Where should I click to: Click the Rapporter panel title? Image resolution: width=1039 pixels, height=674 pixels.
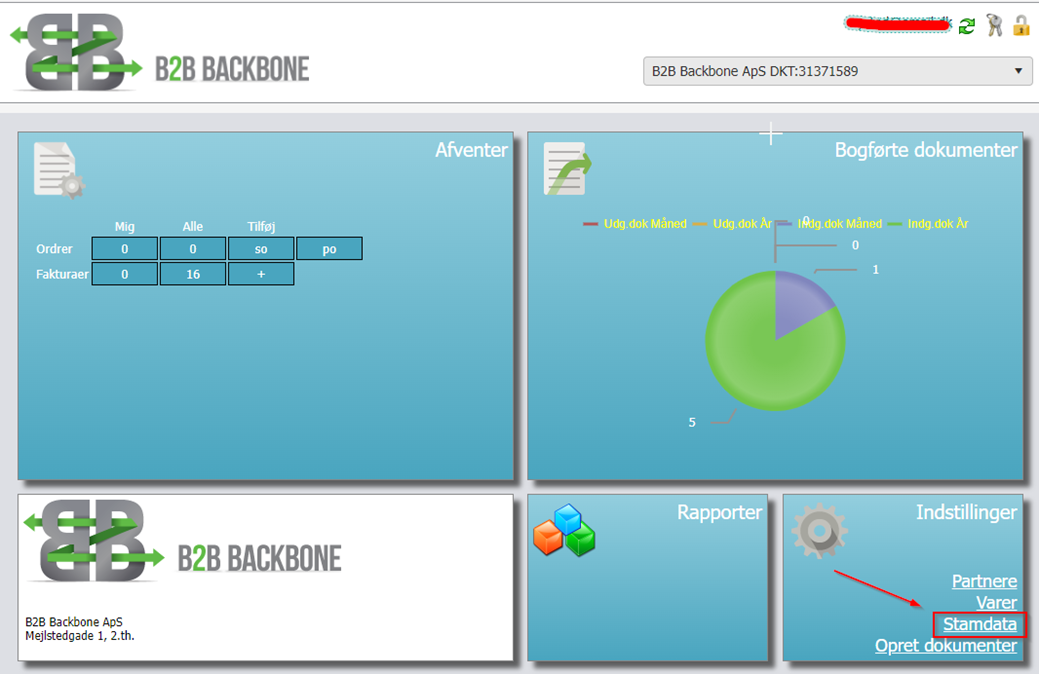click(x=720, y=512)
